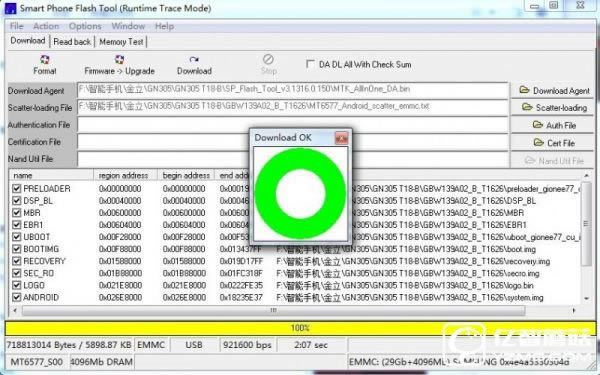
Task: Switch to the Download tab
Action: (x=28, y=41)
